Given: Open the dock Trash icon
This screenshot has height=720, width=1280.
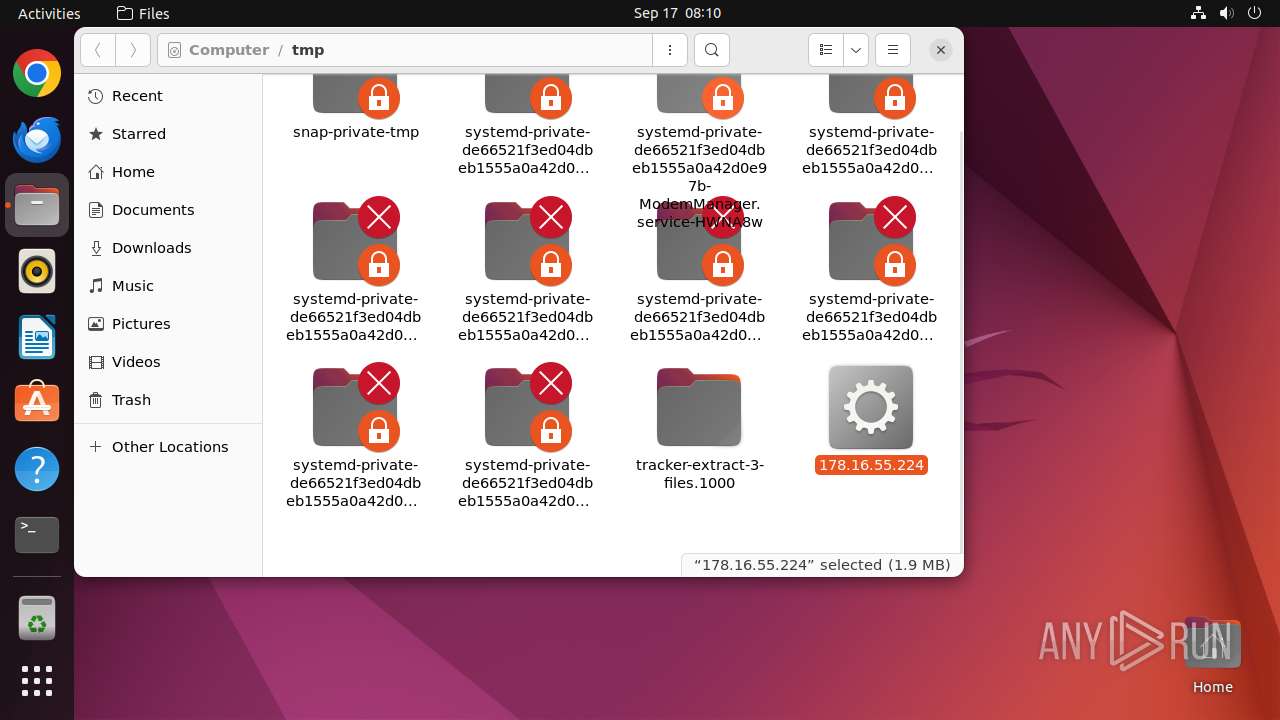Looking at the screenshot, I should [37, 618].
